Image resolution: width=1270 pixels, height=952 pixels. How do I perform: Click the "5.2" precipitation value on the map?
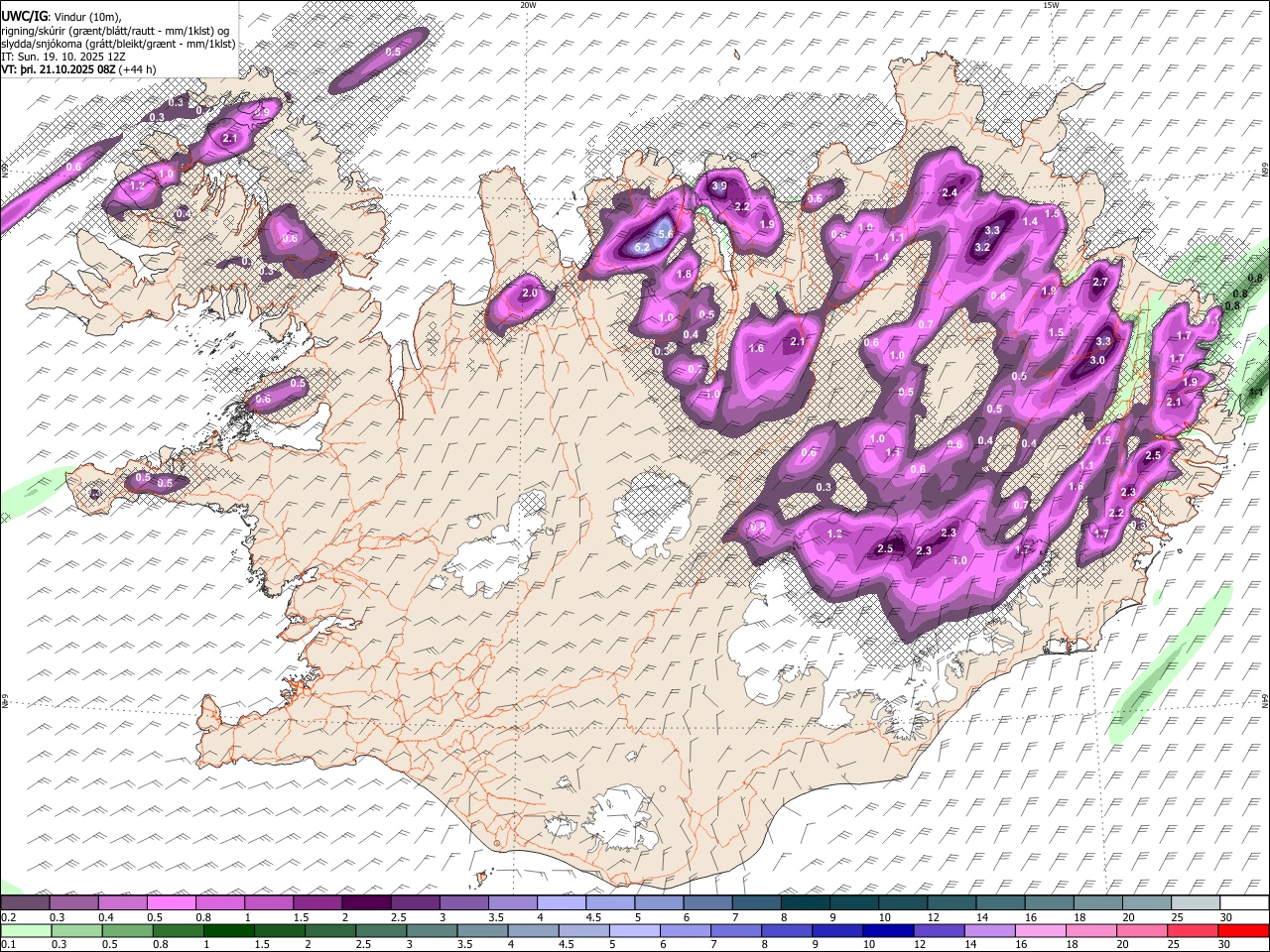(641, 247)
